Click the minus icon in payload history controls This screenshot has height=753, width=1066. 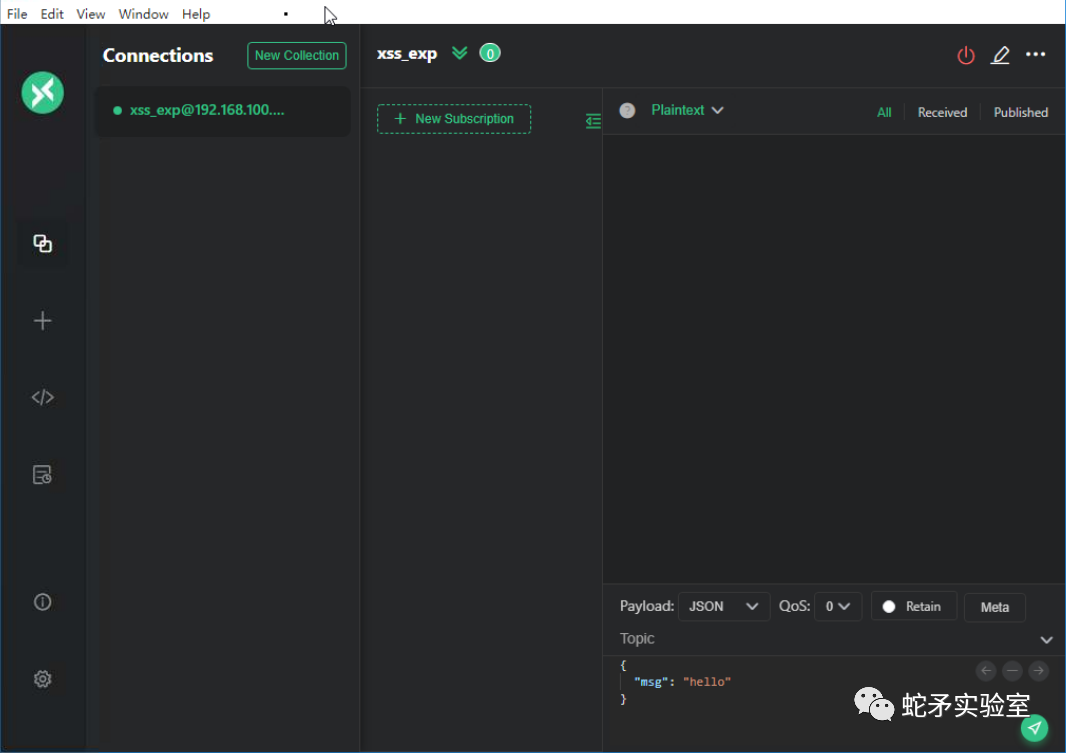1012,671
